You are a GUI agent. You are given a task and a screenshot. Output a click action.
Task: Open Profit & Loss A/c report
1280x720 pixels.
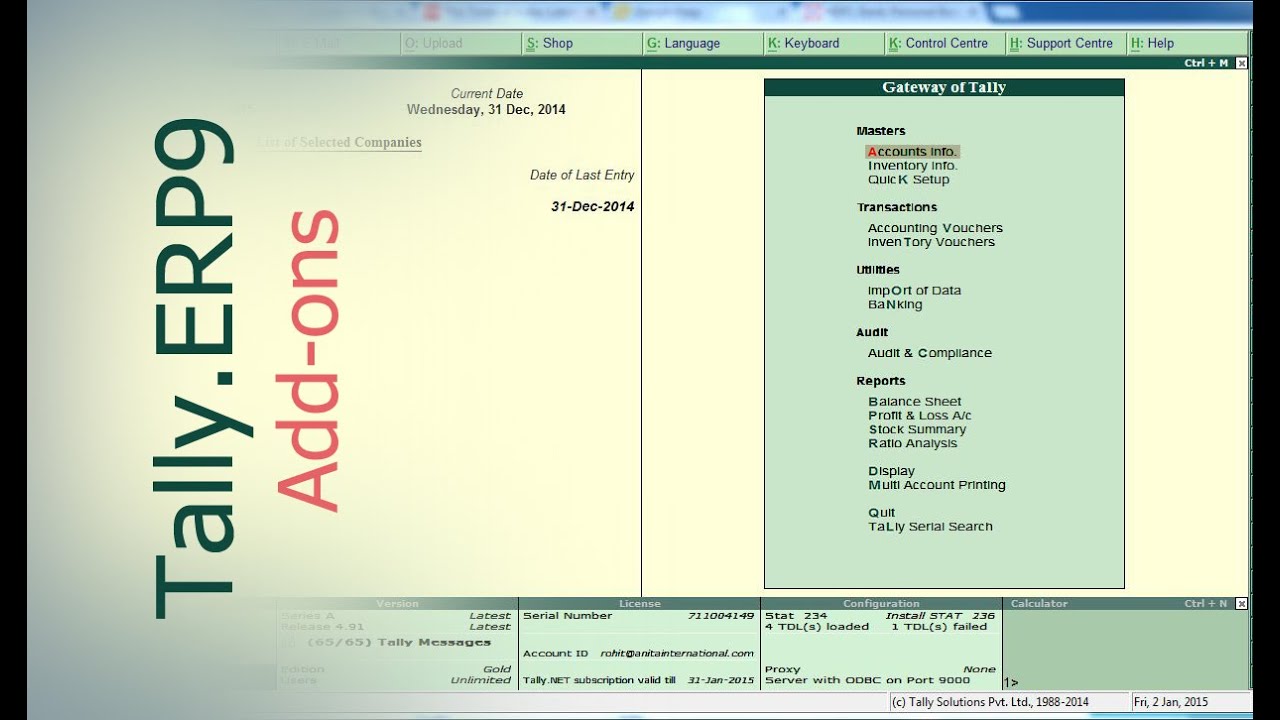tap(919, 416)
